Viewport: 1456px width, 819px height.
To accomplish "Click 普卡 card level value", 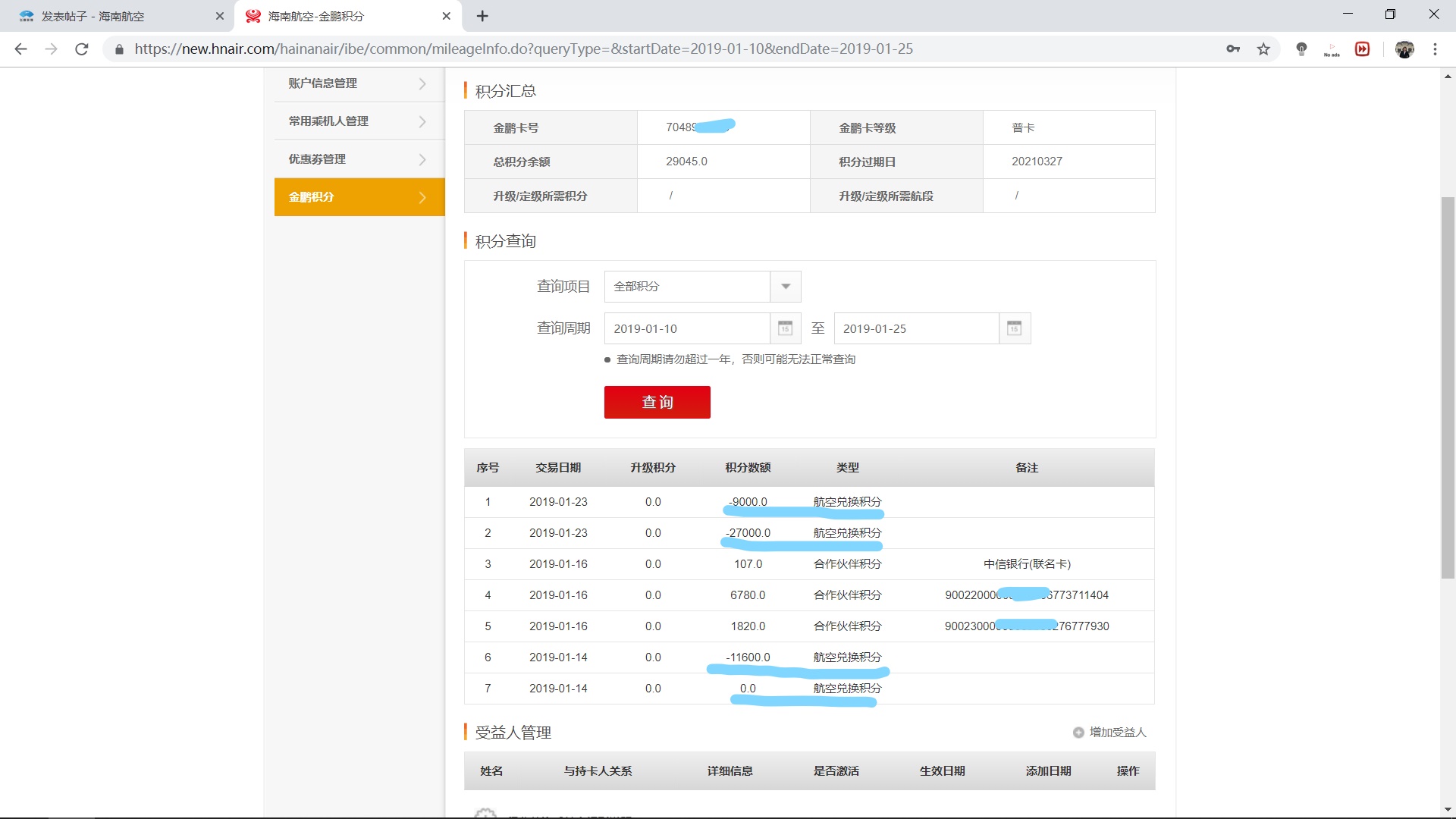I will [x=1023, y=128].
